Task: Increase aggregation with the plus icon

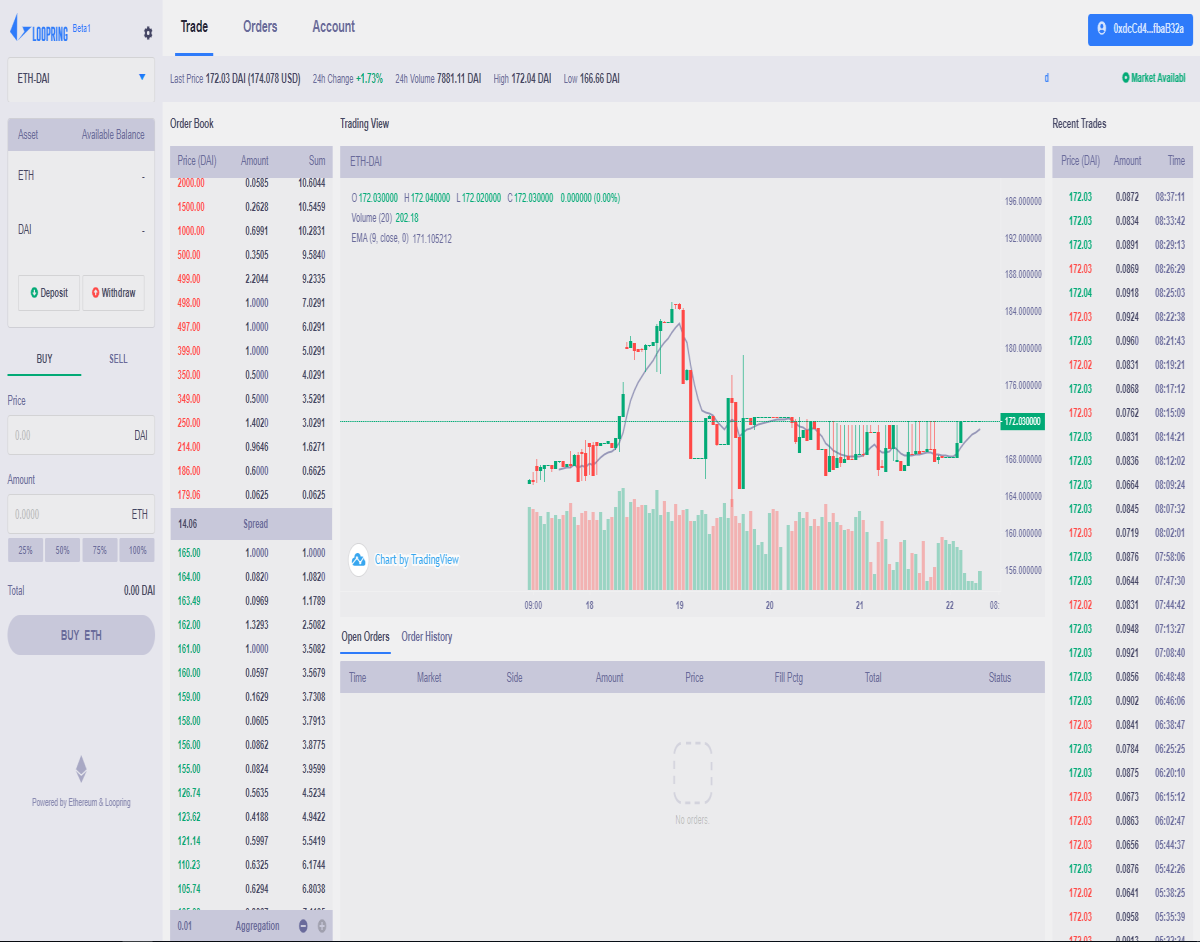Action: (322, 926)
